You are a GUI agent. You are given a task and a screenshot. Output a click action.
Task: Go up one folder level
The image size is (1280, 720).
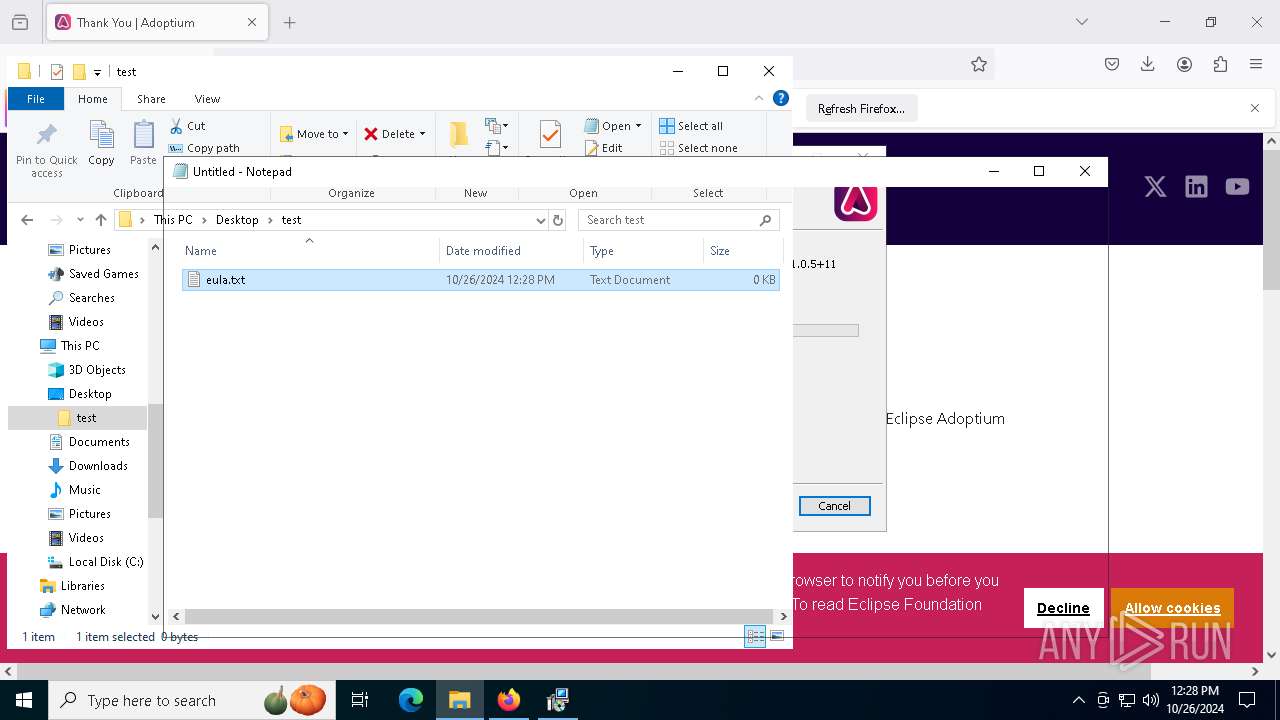pos(100,220)
